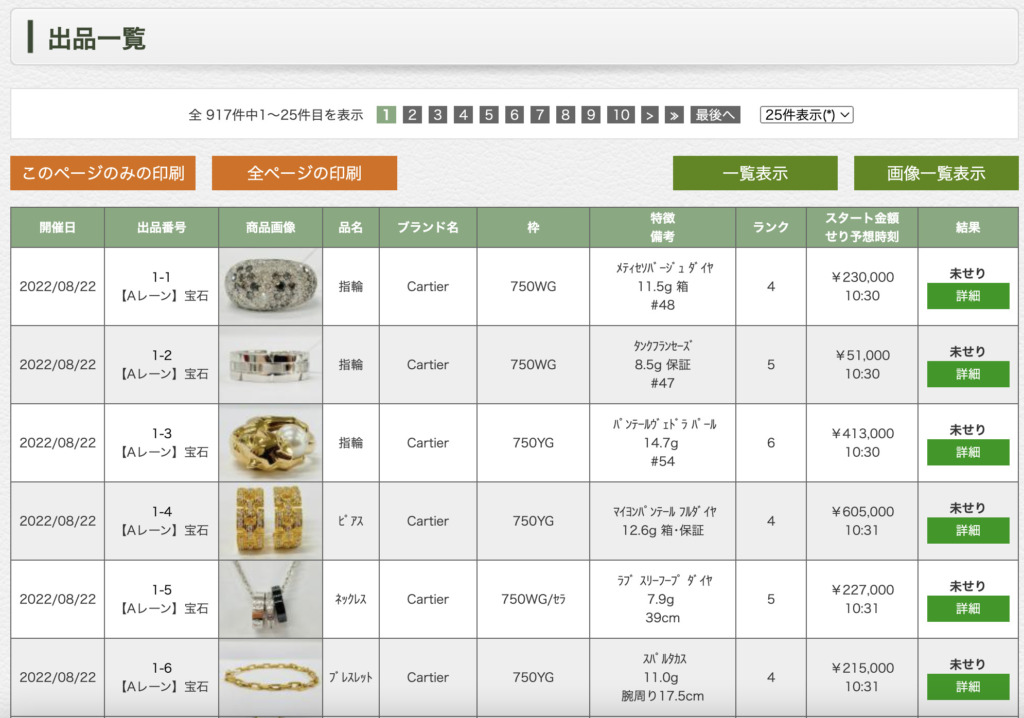Go to pagination page 5
1024x718 pixels.
488,115
